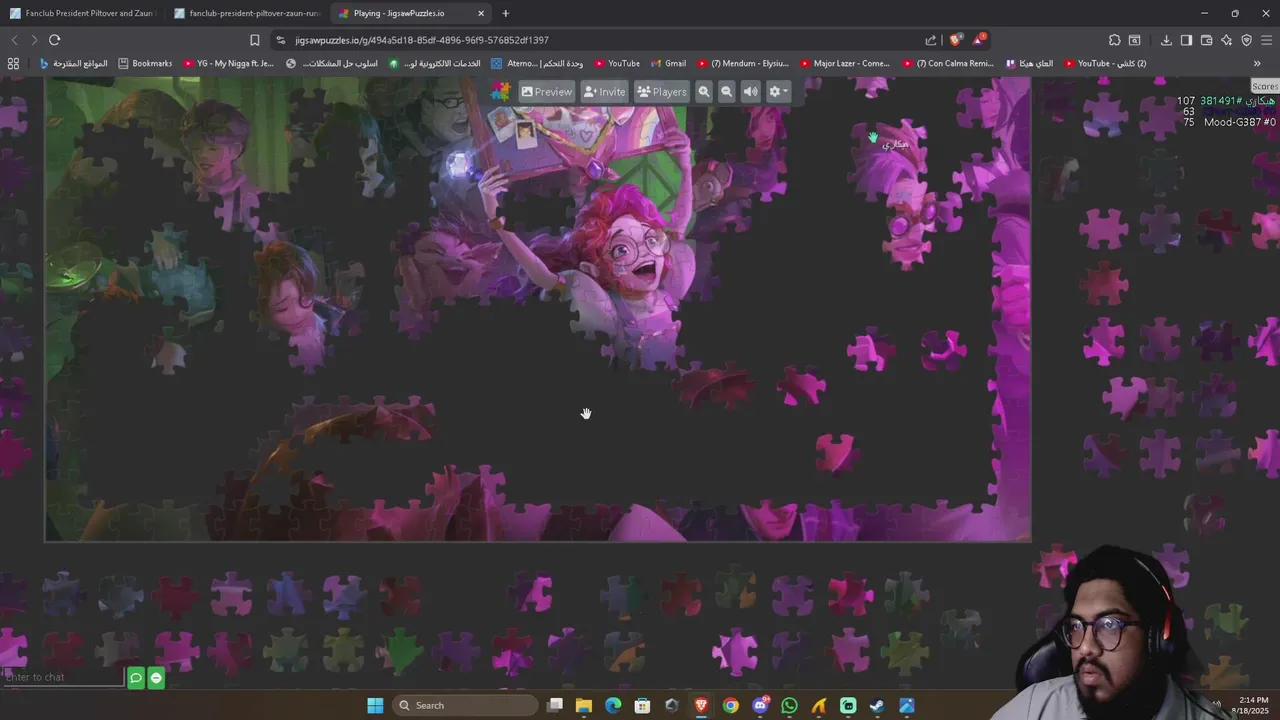The width and height of the screenshot is (1280, 720).
Task: Open '(7) Mendum - Elysiu...' bookmark
Action: tap(744, 63)
